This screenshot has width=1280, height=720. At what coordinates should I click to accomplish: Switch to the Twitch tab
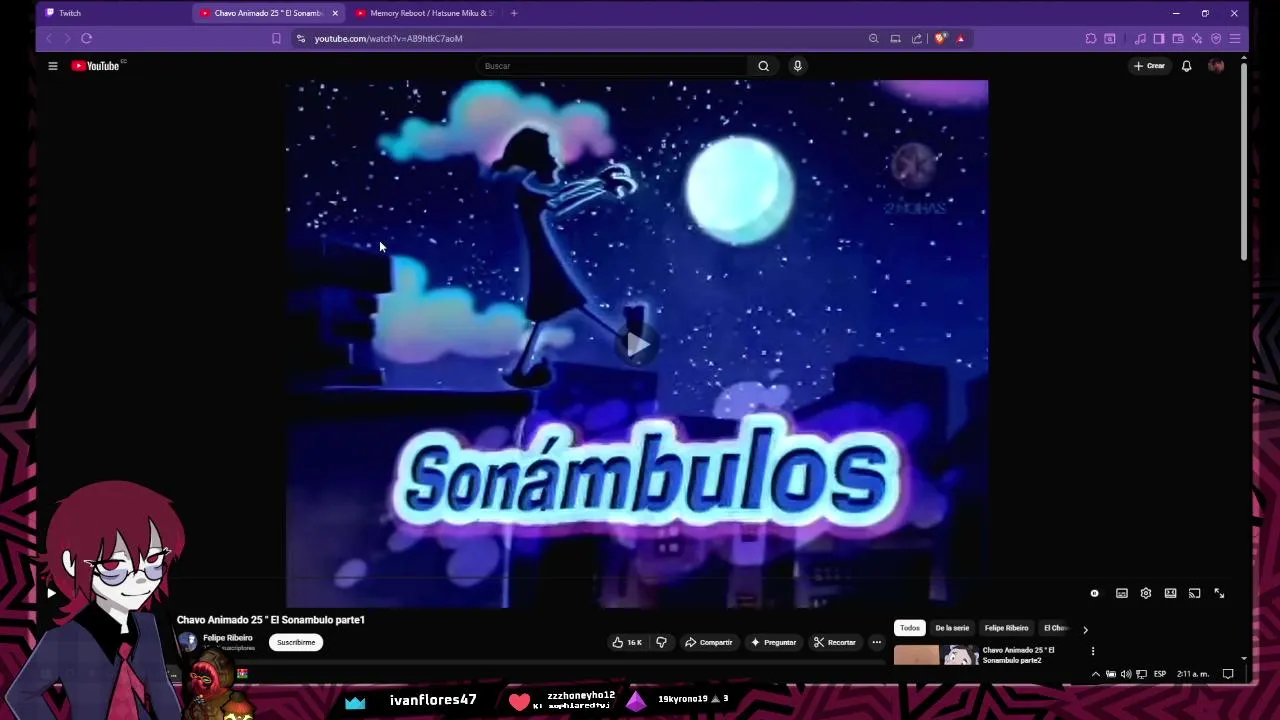pos(115,13)
